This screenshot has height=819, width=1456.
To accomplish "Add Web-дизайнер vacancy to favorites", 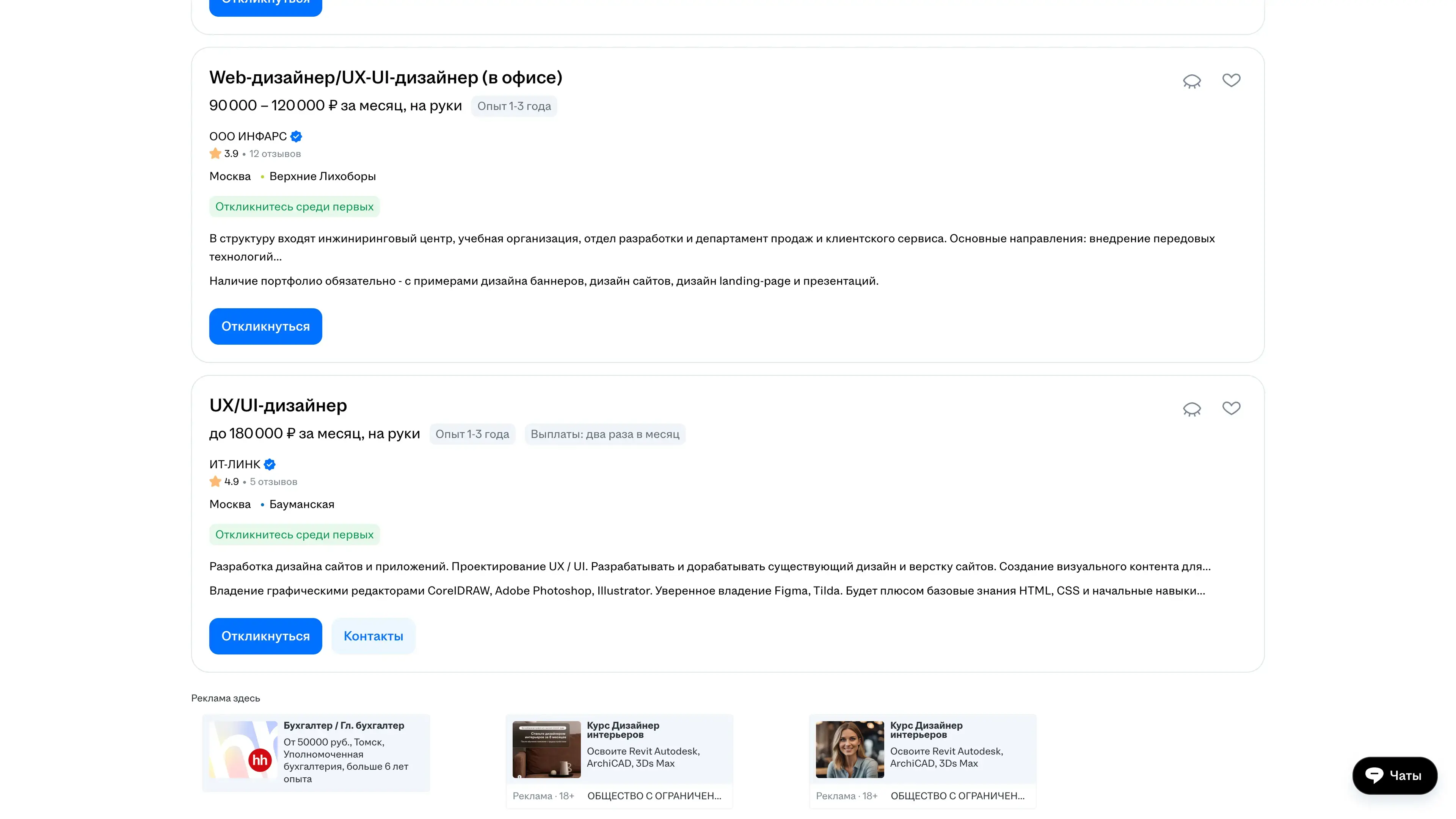I will [x=1231, y=80].
